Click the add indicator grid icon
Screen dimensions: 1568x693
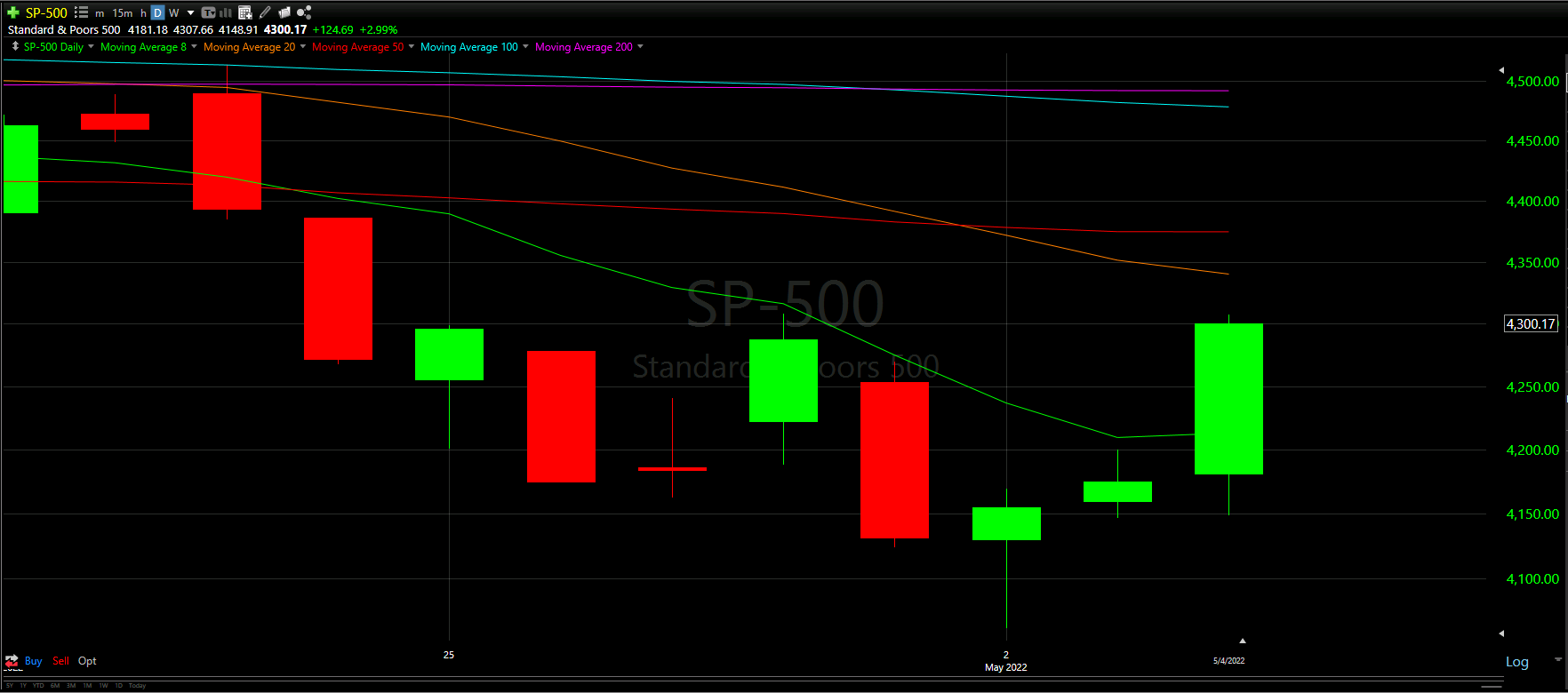[x=245, y=12]
